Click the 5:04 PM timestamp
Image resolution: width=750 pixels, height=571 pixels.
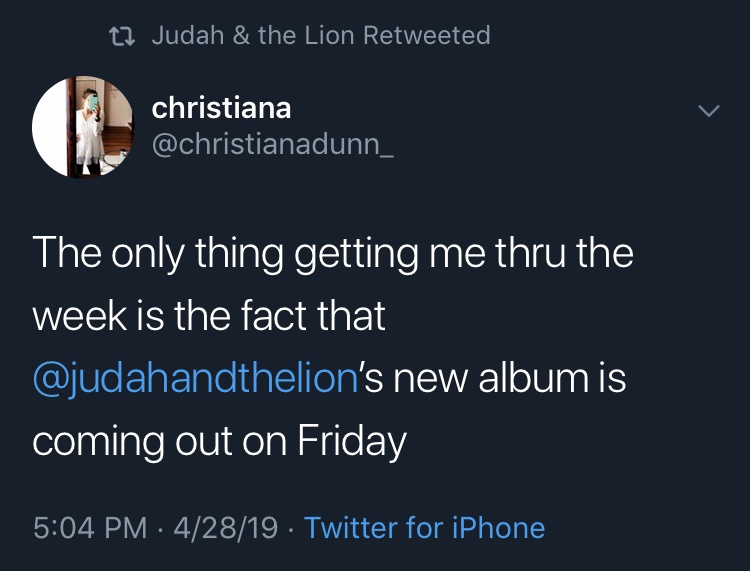coord(90,528)
